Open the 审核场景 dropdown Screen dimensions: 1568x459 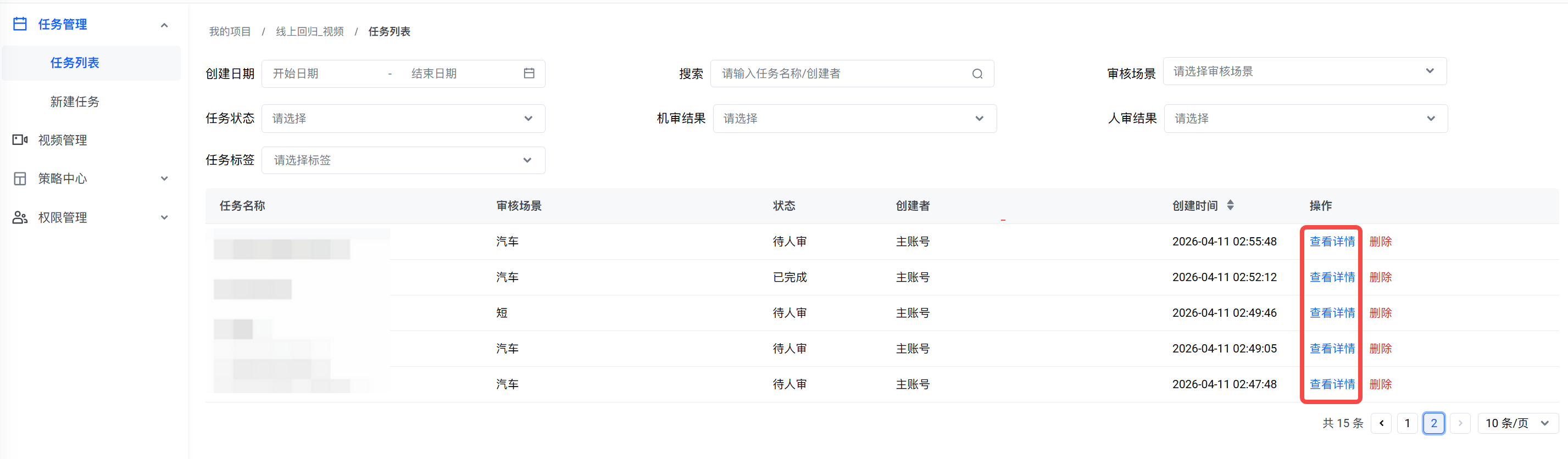[x=1304, y=71]
